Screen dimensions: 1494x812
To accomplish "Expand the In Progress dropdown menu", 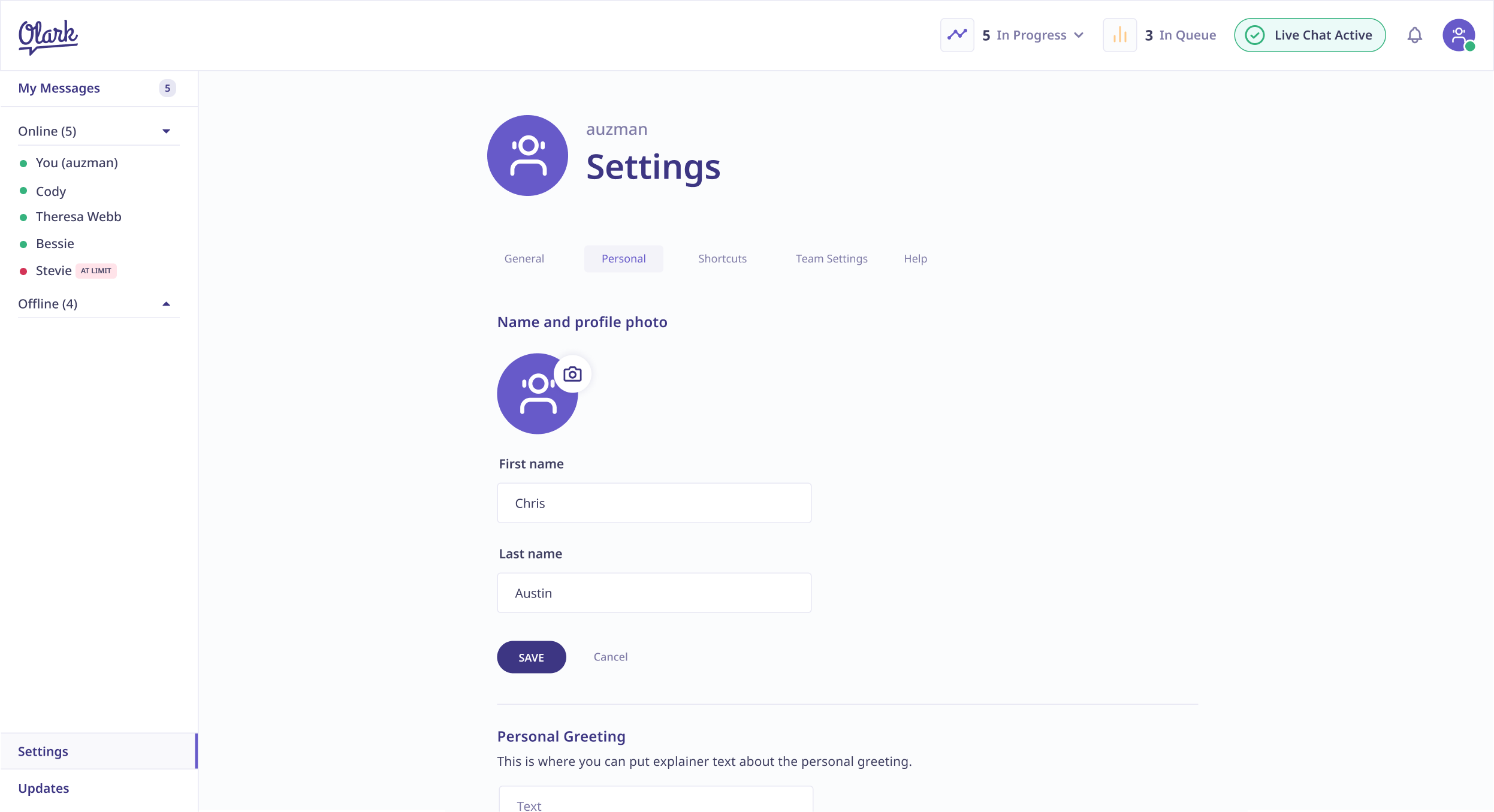I will click(x=1078, y=35).
